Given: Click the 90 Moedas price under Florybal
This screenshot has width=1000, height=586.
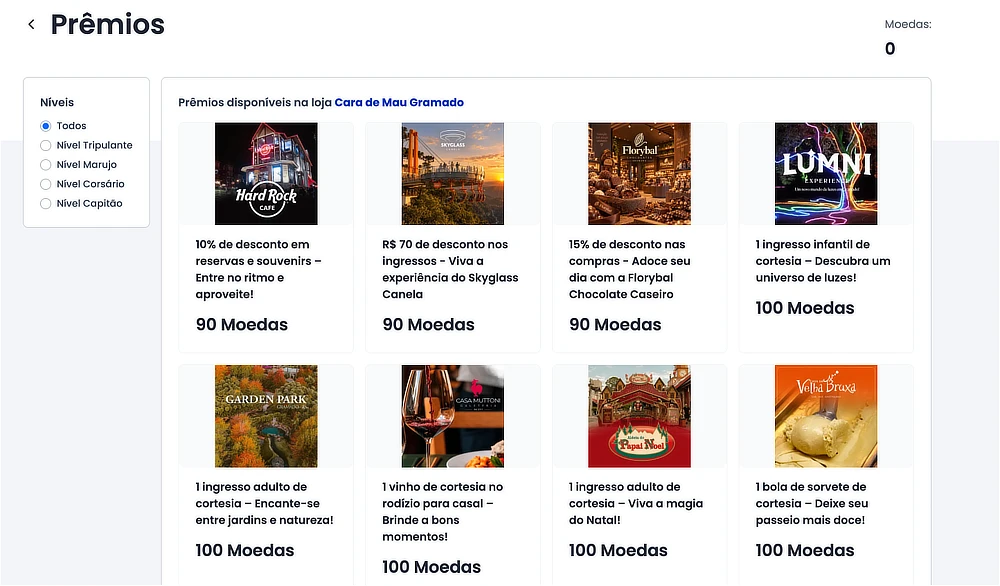Looking at the screenshot, I should tap(615, 325).
